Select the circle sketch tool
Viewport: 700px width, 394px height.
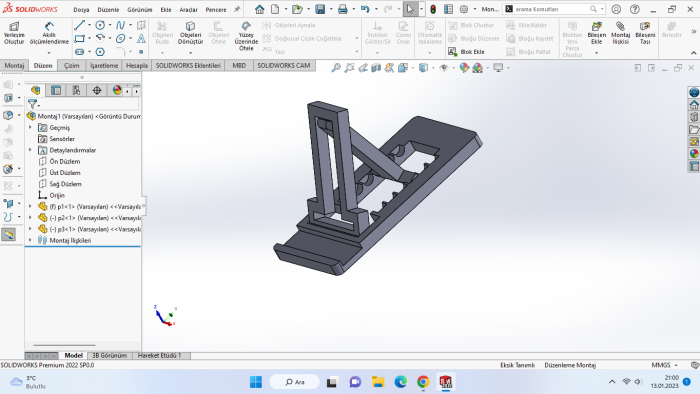(x=100, y=25)
